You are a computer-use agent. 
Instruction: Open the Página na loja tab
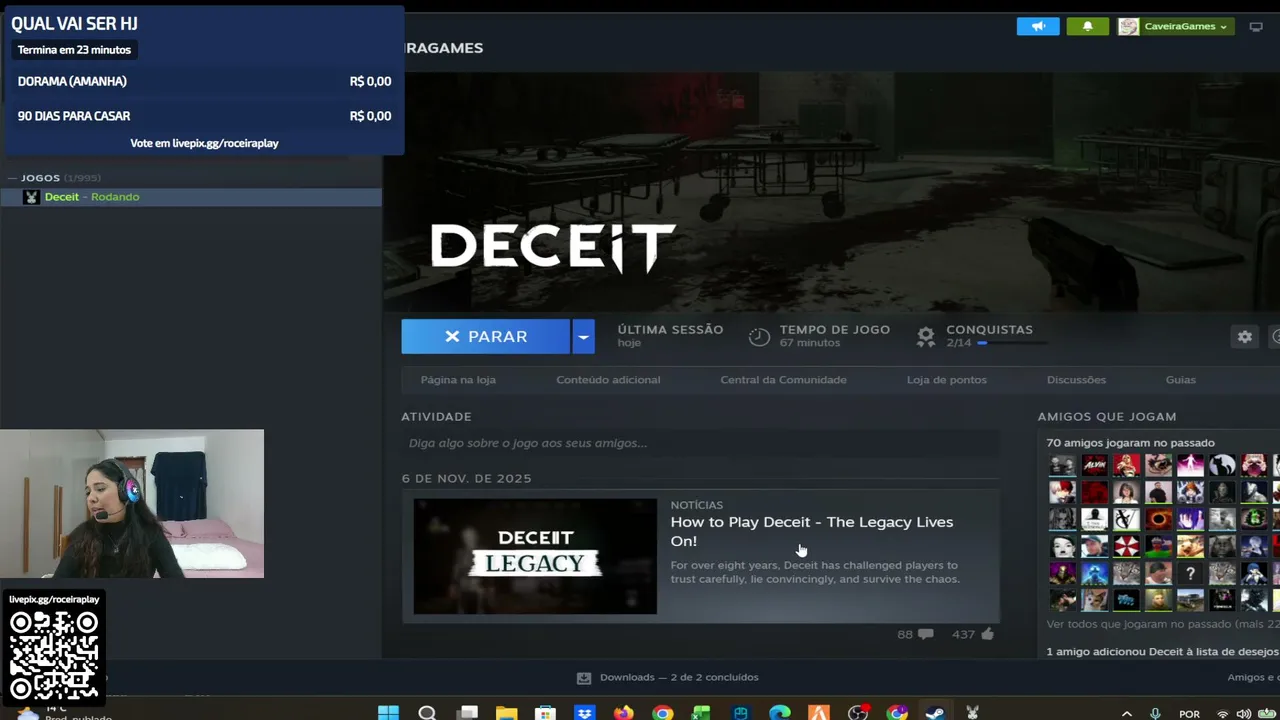[x=458, y=380]
